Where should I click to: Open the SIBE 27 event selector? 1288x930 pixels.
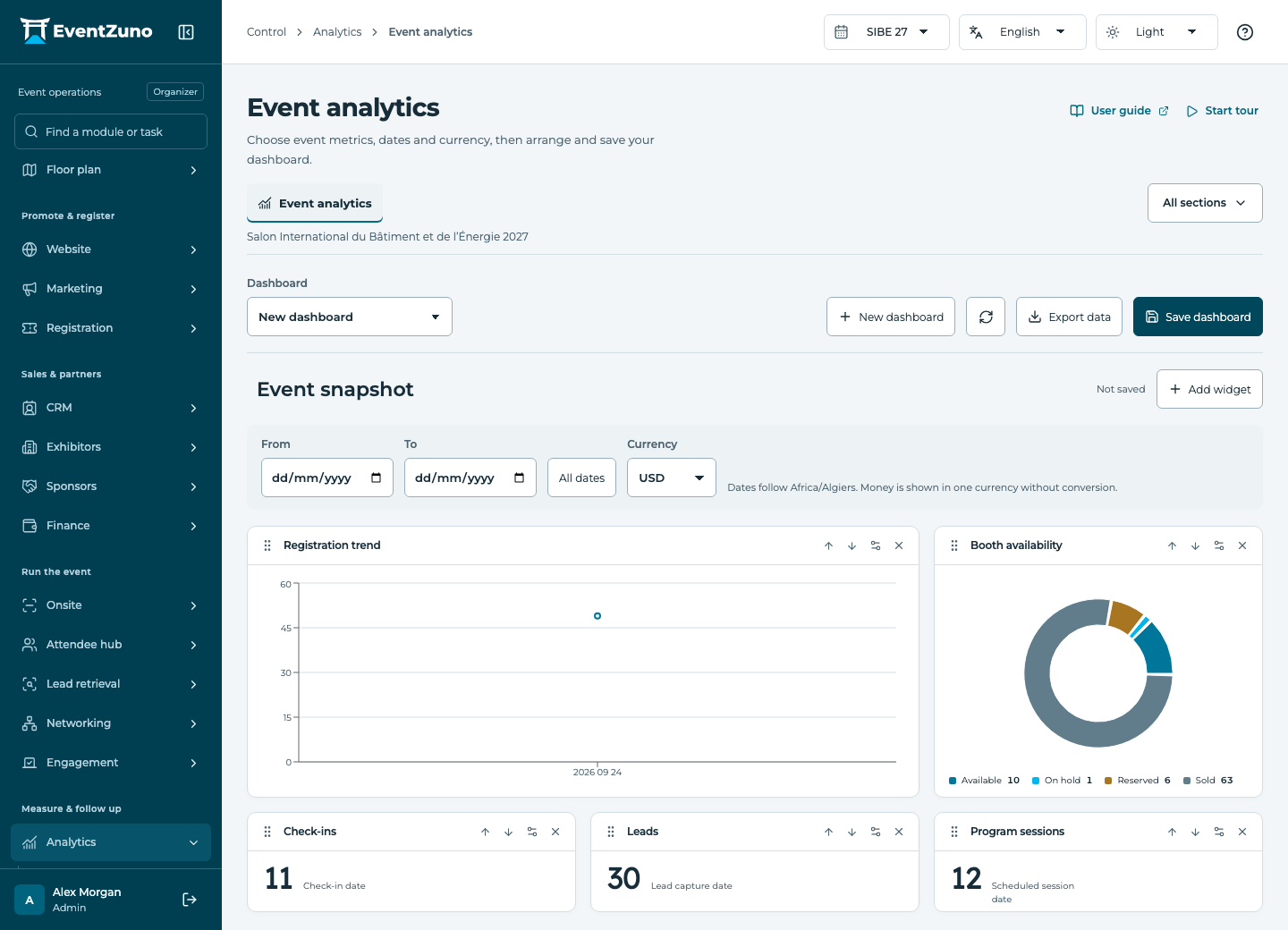886,32
